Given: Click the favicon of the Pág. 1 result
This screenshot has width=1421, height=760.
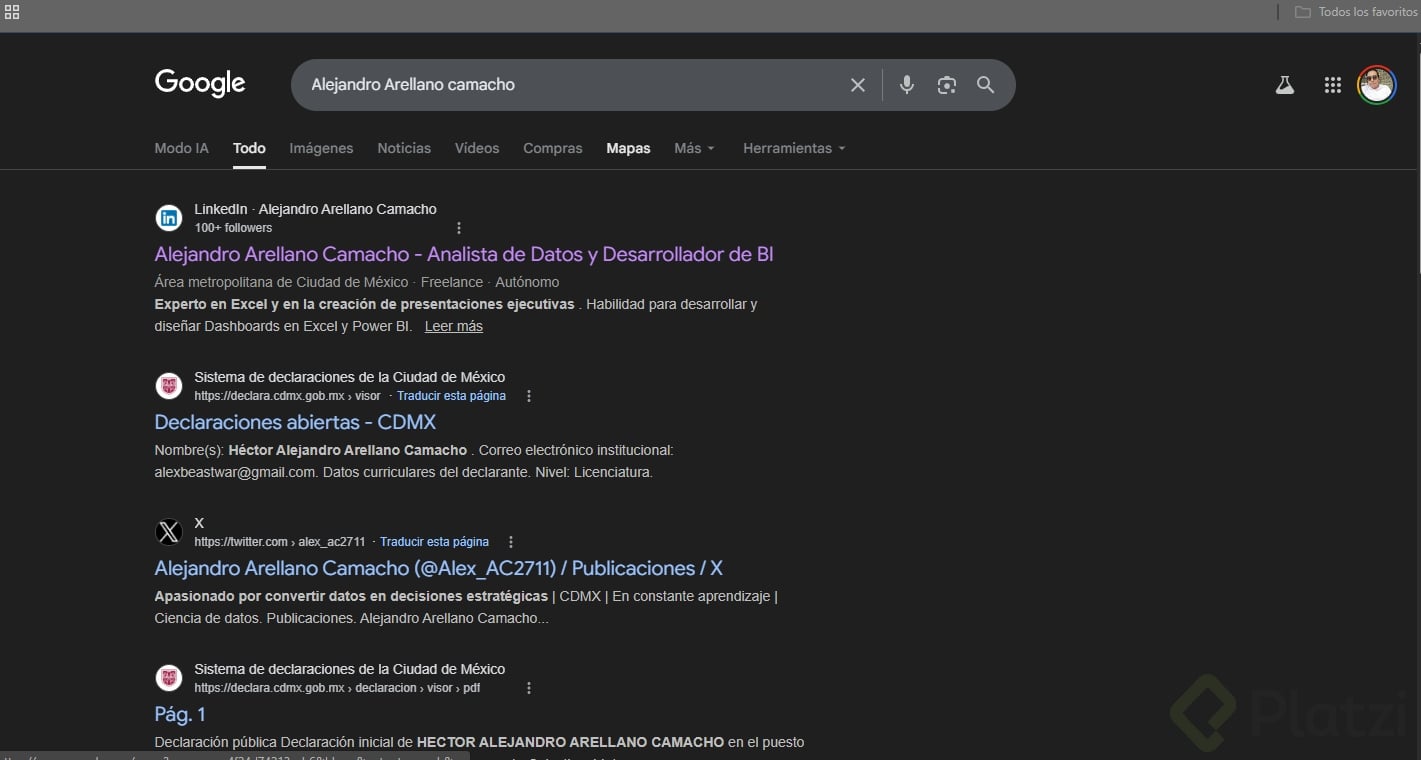Looking at the screenshot, I should pyautogui.click(x=169, y=678).
